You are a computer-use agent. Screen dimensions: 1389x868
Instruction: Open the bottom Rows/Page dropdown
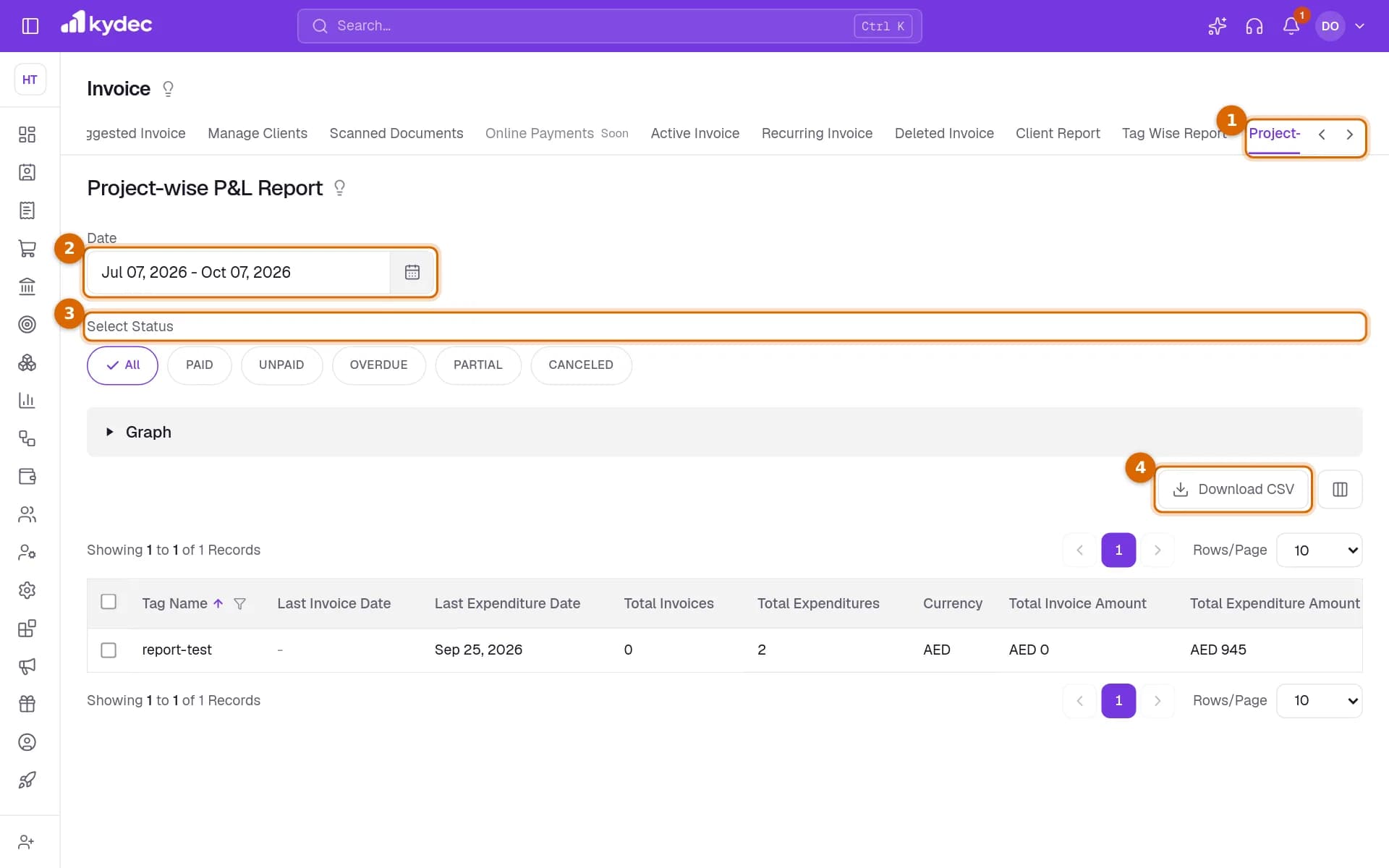pos(1320,701)
